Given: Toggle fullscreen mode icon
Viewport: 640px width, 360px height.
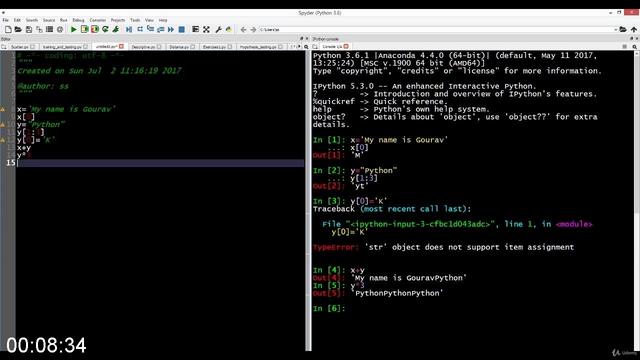Looking at the screenshot, I should (x=207, y=29).
